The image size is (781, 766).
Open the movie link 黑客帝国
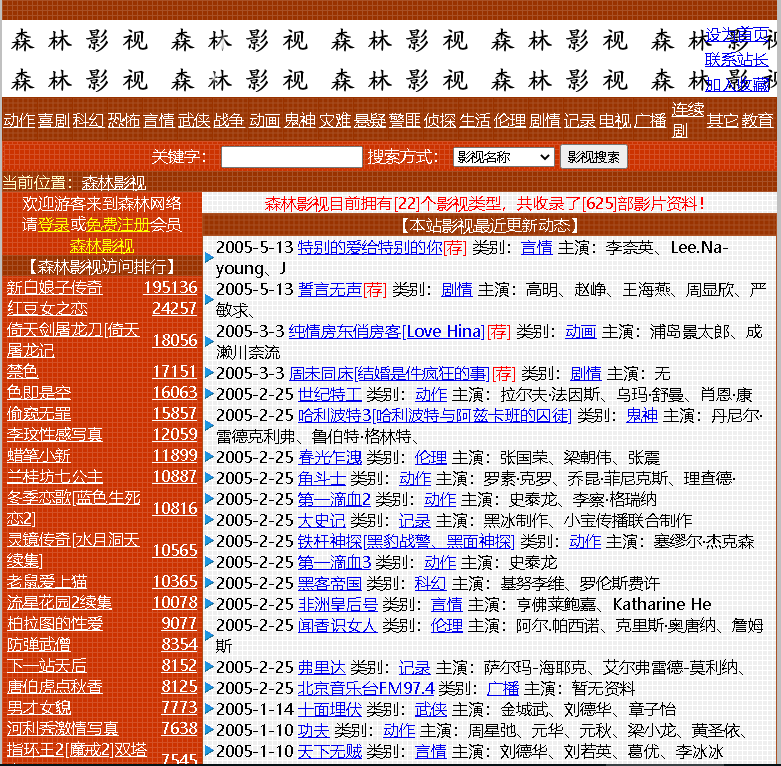[329, 584]
